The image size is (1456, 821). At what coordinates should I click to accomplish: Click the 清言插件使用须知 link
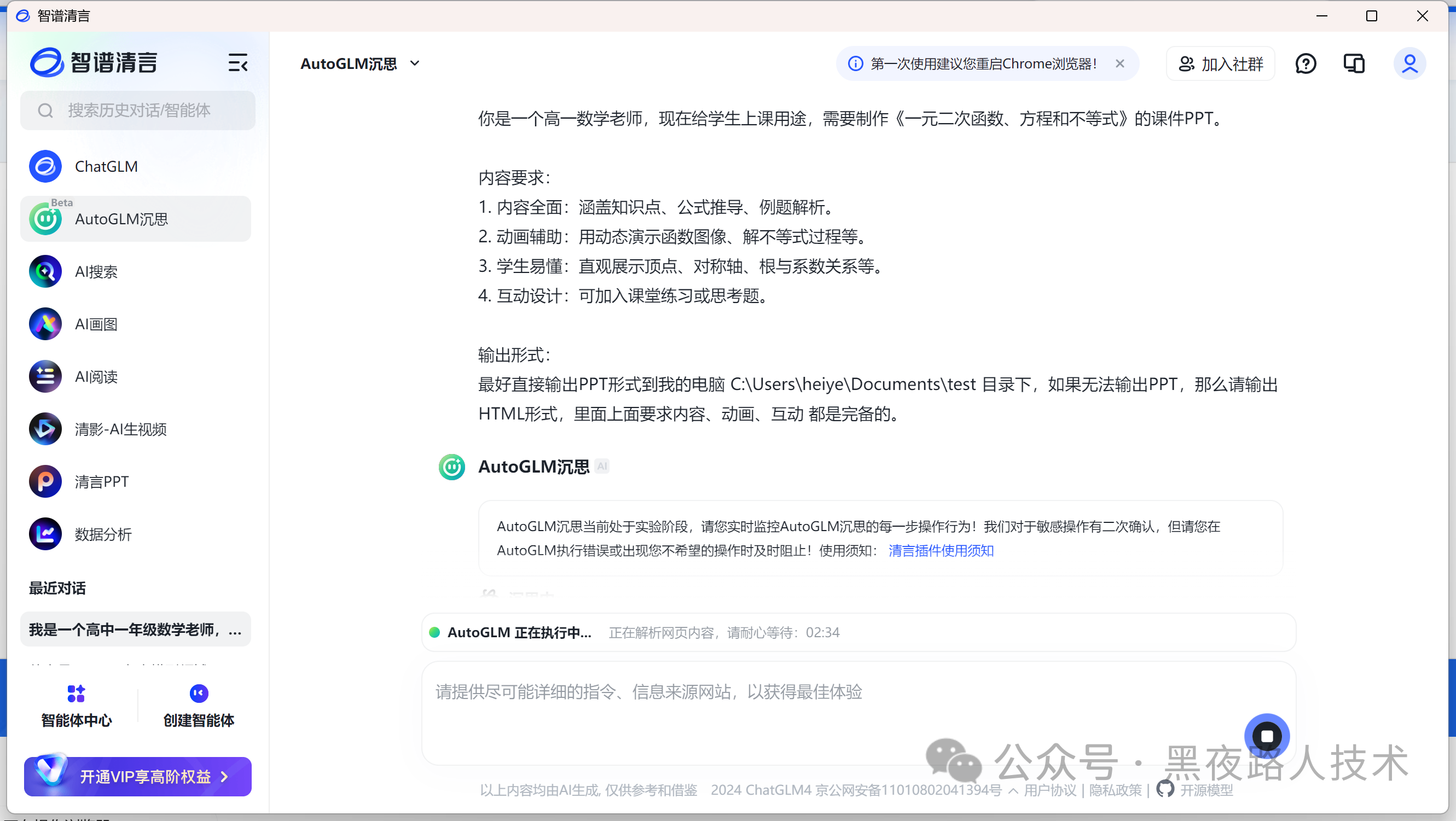[941, 551]
